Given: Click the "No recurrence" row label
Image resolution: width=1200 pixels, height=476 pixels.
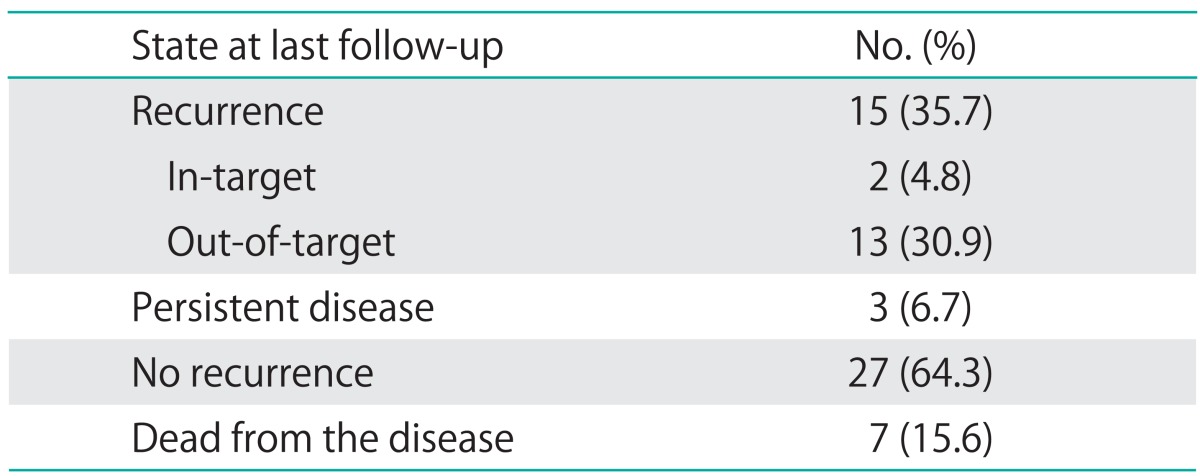Looking at the screenshot, I should [x=252, y=374].
